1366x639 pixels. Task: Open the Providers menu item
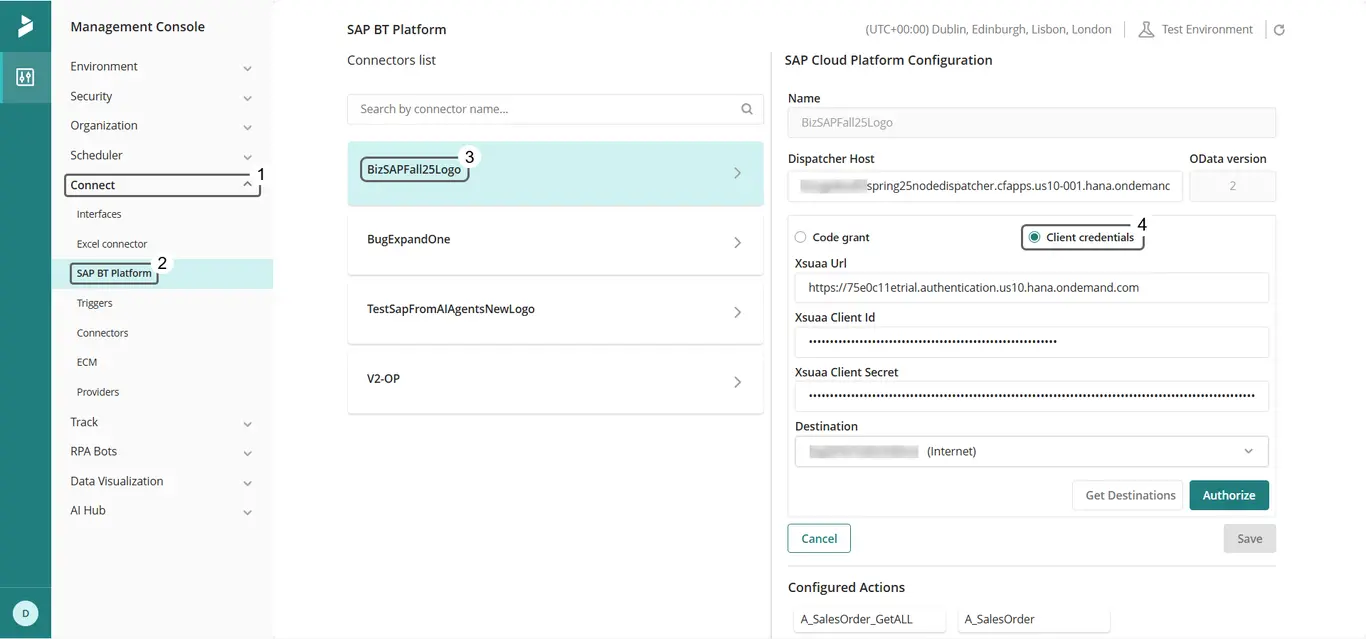pyautogui.click(x=98, y=392)
